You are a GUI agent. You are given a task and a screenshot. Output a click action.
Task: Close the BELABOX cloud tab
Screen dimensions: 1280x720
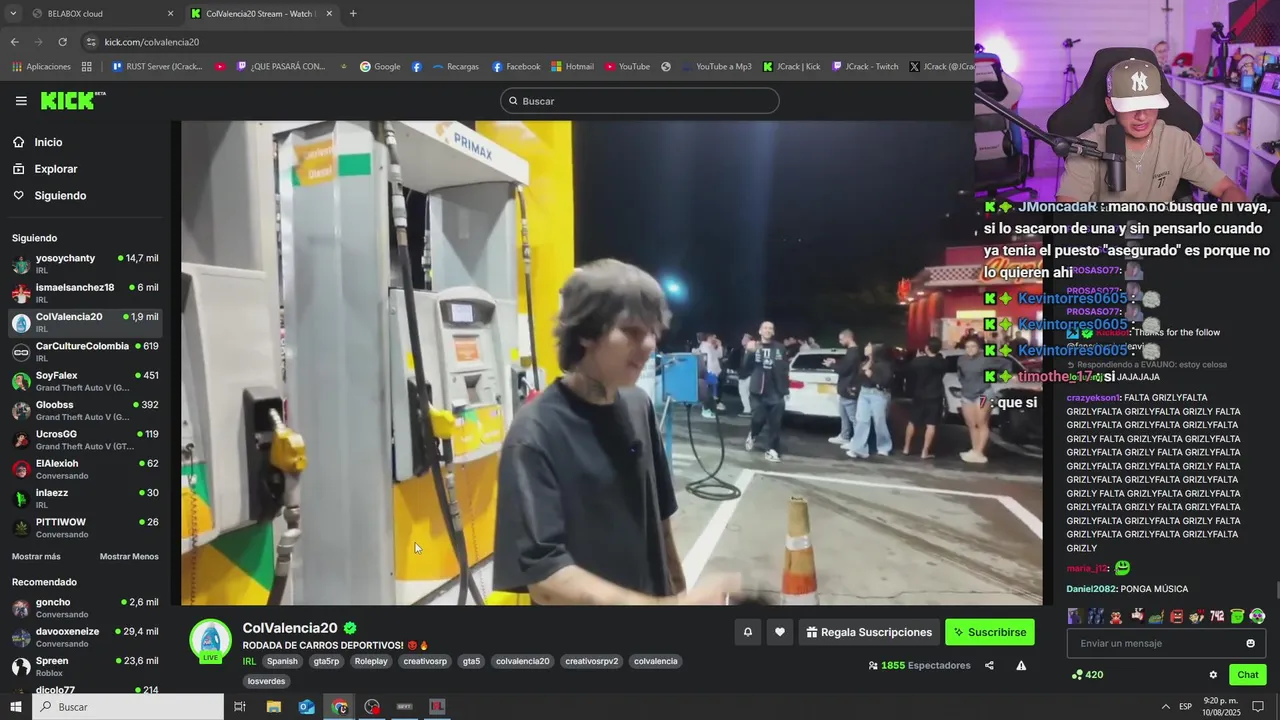pyautogui.click(x=170, y=13)
